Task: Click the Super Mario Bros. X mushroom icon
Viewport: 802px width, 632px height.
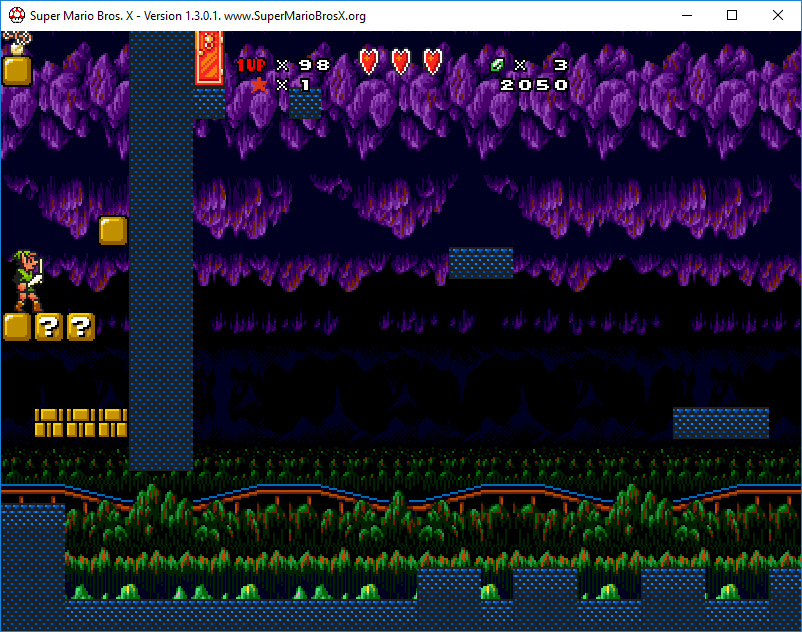Action: (17, 15)
